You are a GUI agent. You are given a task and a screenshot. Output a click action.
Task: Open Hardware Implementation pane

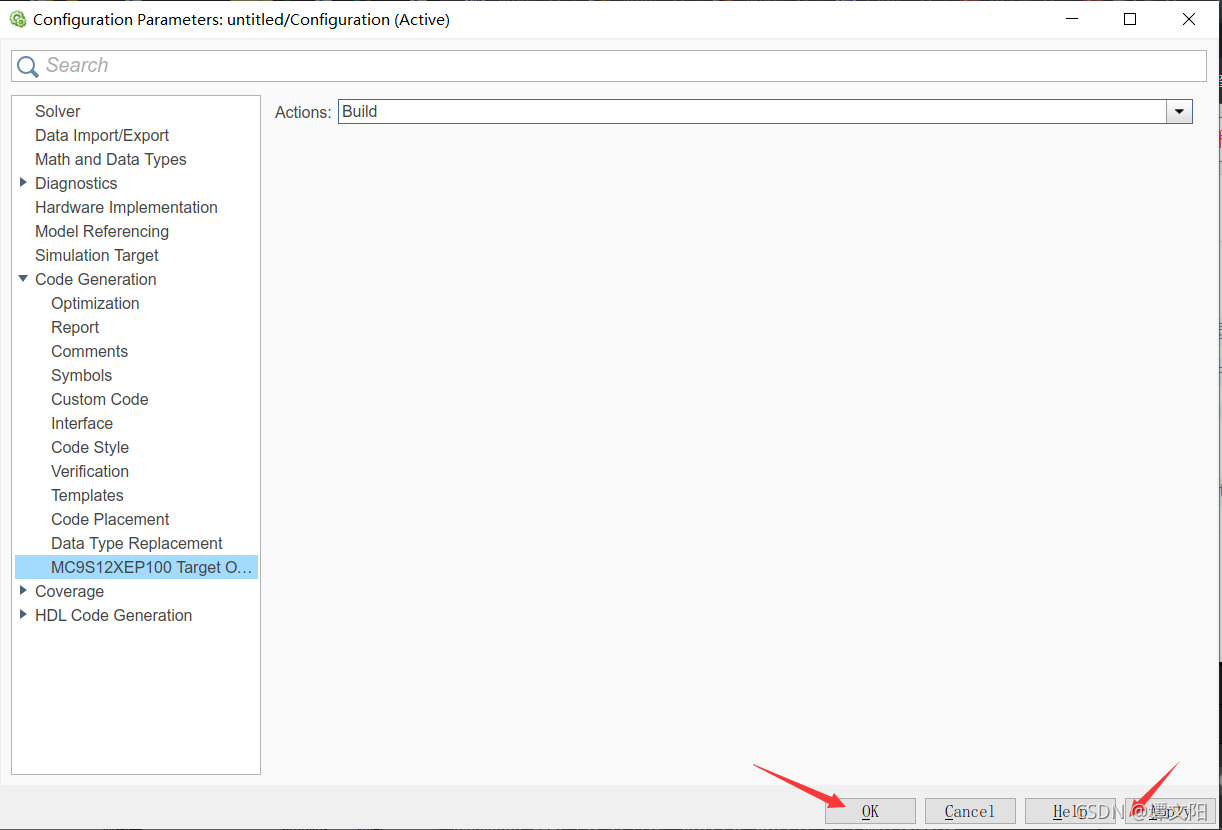(126, 207)
